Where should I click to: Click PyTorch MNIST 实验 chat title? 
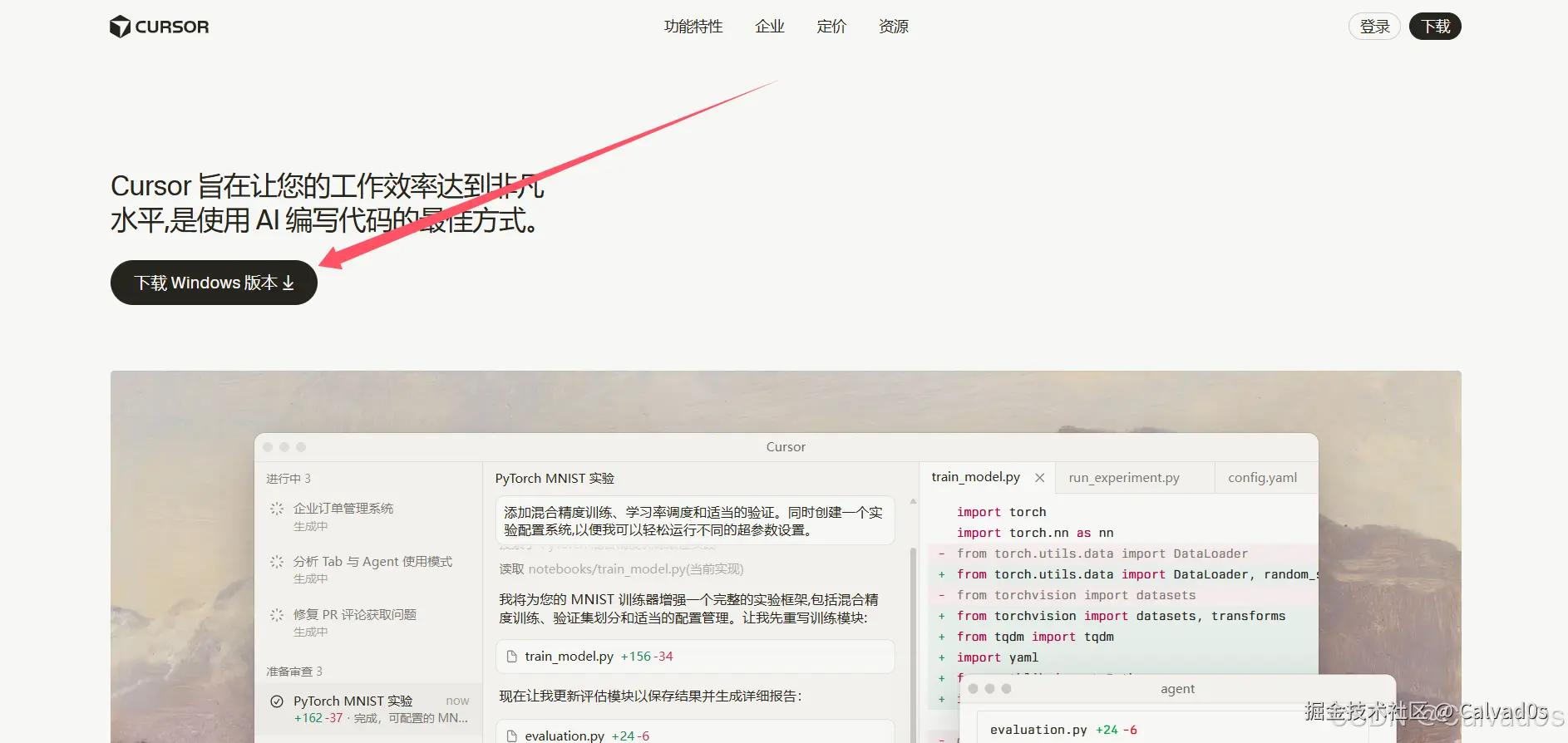tap(555, 479)
